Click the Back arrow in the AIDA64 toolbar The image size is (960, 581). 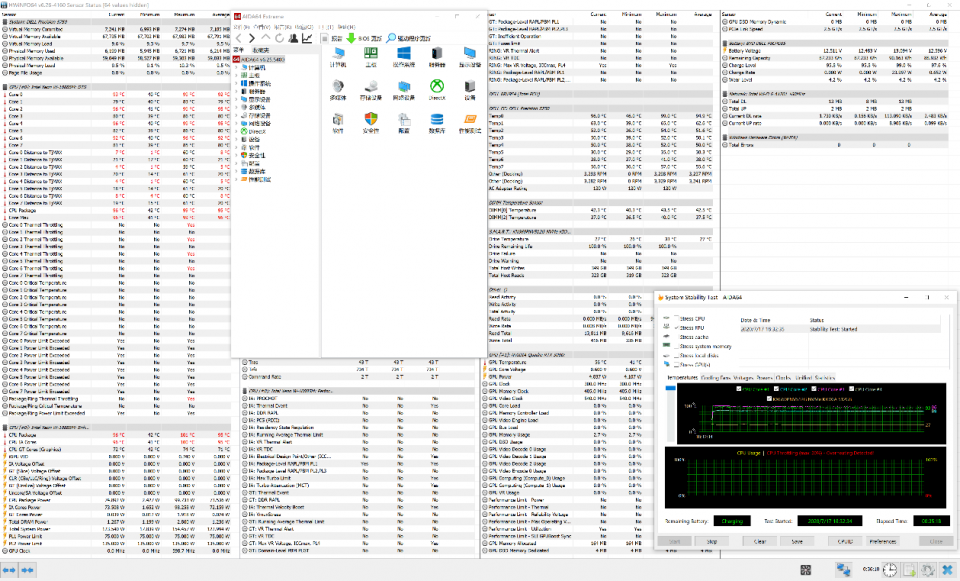click(x=239, y=38)
